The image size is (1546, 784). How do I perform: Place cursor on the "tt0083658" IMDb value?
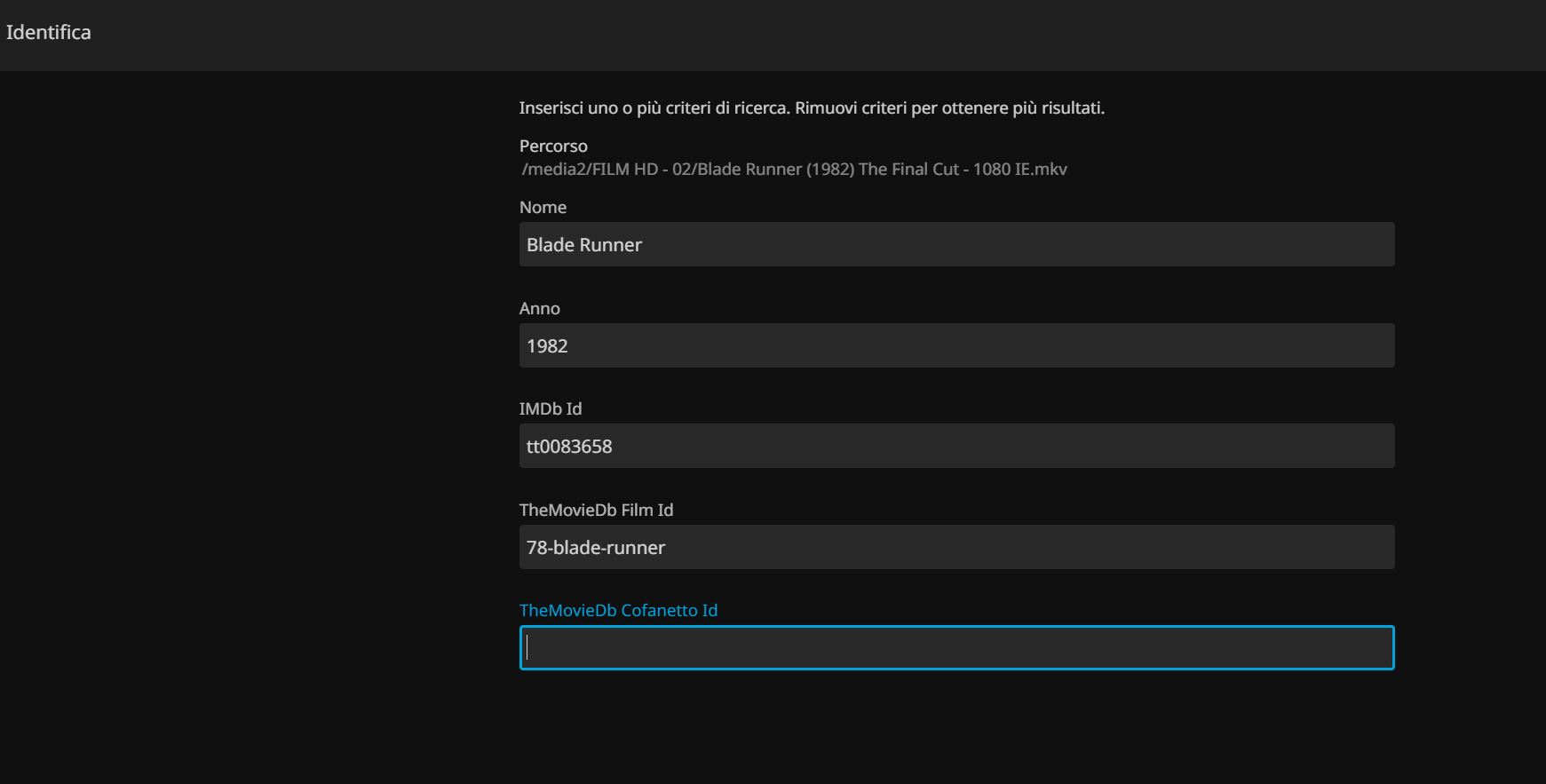[x=569, y=447]
